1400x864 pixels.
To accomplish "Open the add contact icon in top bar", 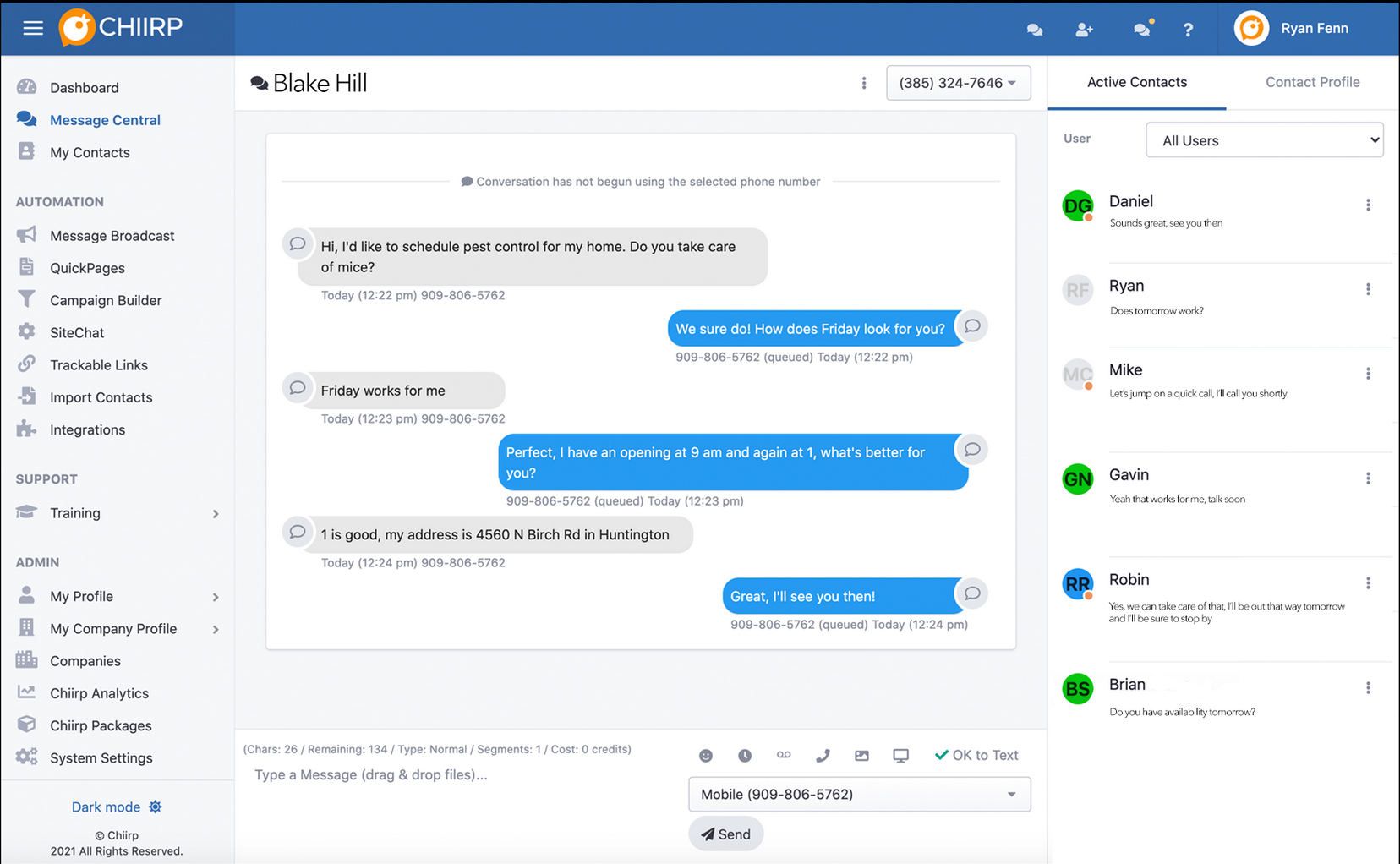I will coord(1084,29).
